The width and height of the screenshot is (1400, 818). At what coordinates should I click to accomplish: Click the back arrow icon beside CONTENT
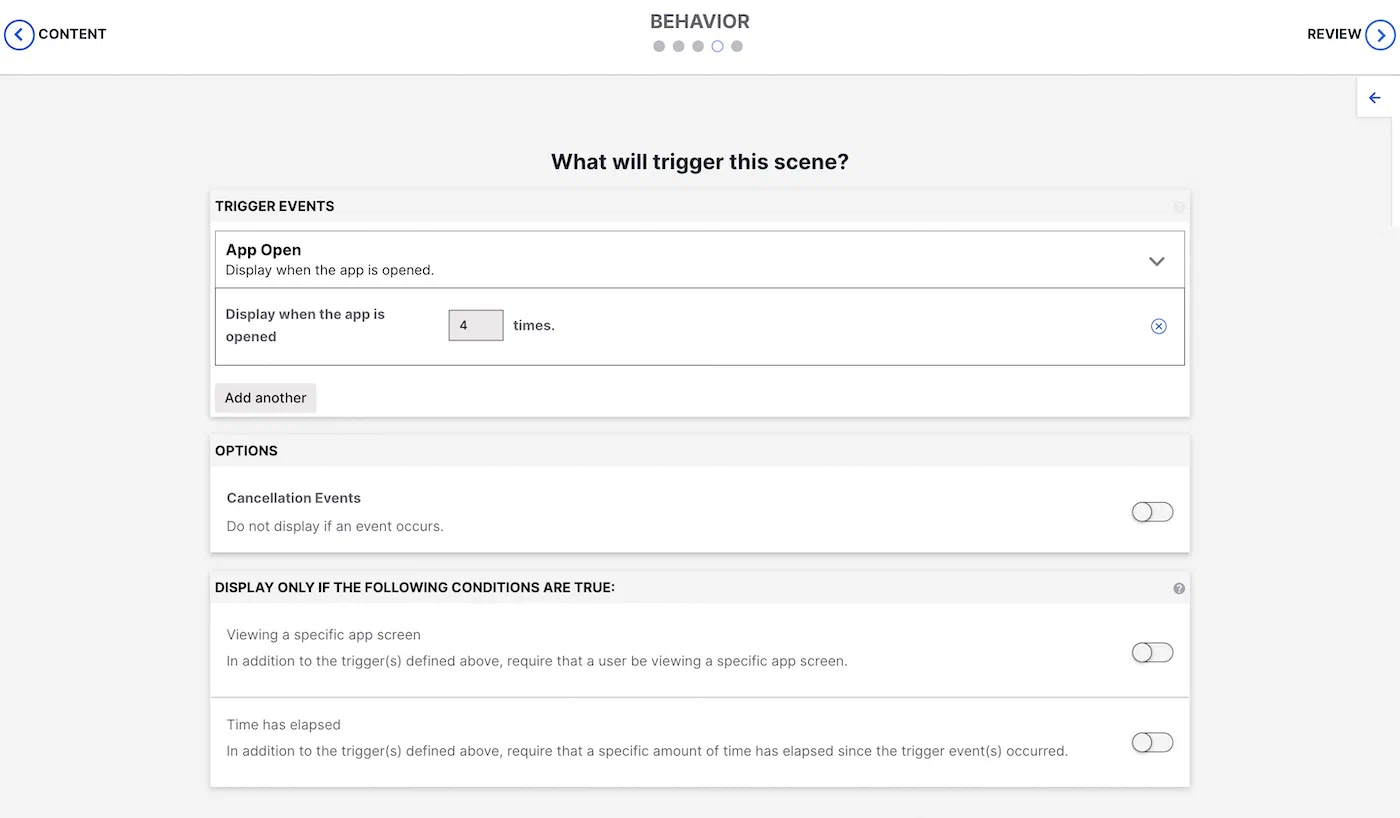click(x=19, y=34)
